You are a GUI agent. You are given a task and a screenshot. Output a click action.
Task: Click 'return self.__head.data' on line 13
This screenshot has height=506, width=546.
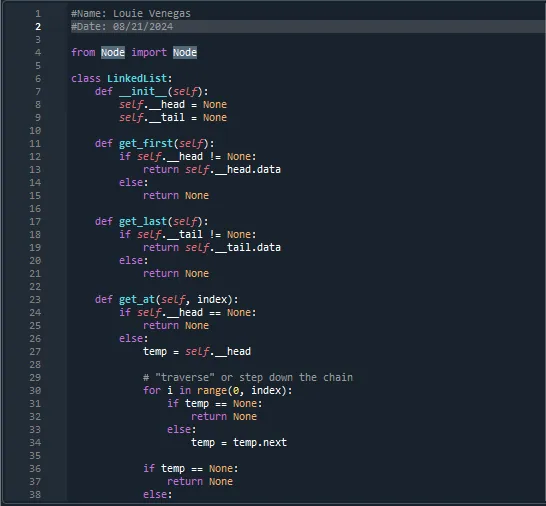[x=212, y=170]
